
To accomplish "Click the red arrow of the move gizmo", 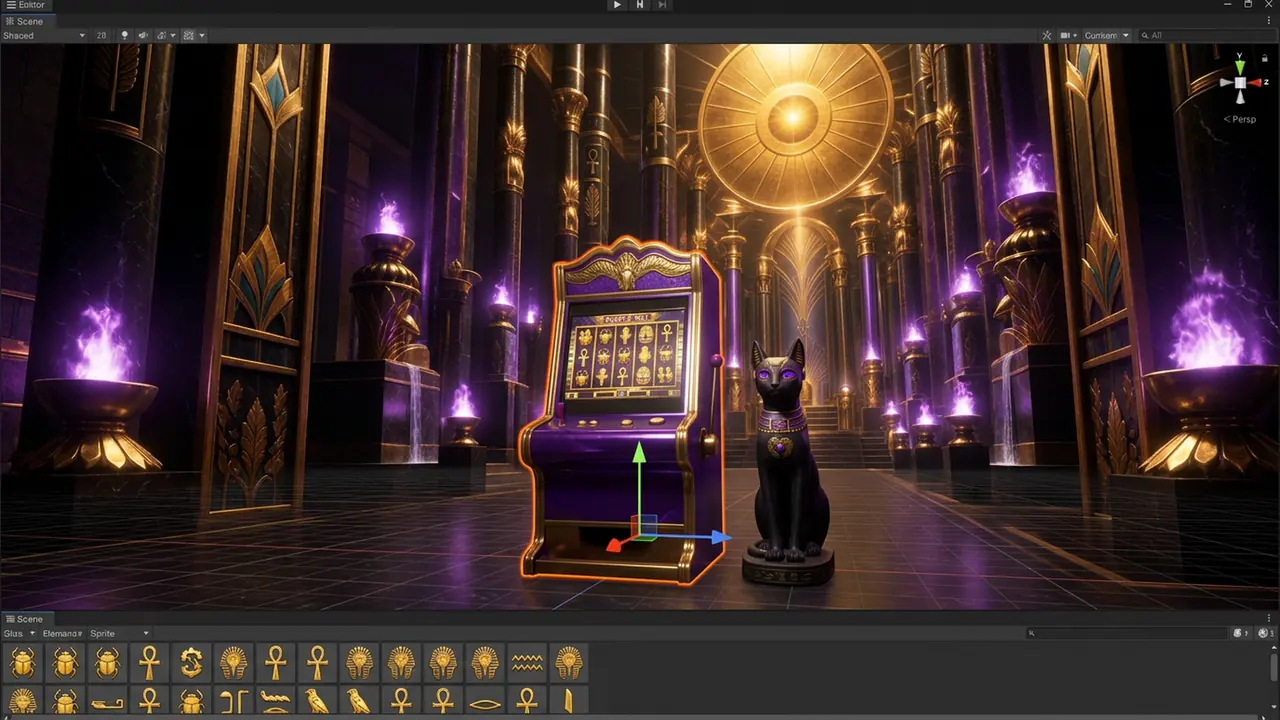I will [x=614, y=546].
